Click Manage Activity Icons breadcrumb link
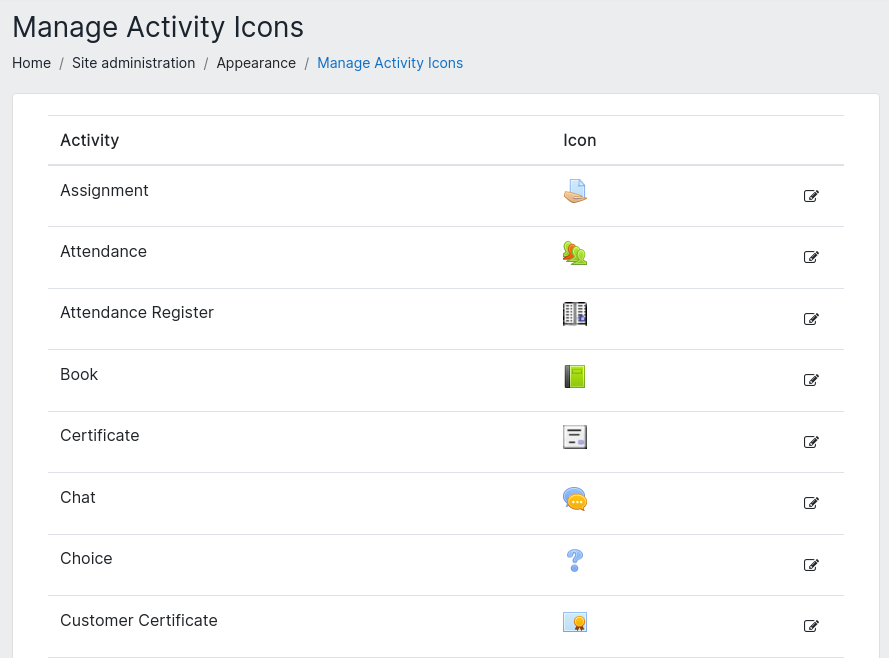889x658 pixels. point(390,63)
